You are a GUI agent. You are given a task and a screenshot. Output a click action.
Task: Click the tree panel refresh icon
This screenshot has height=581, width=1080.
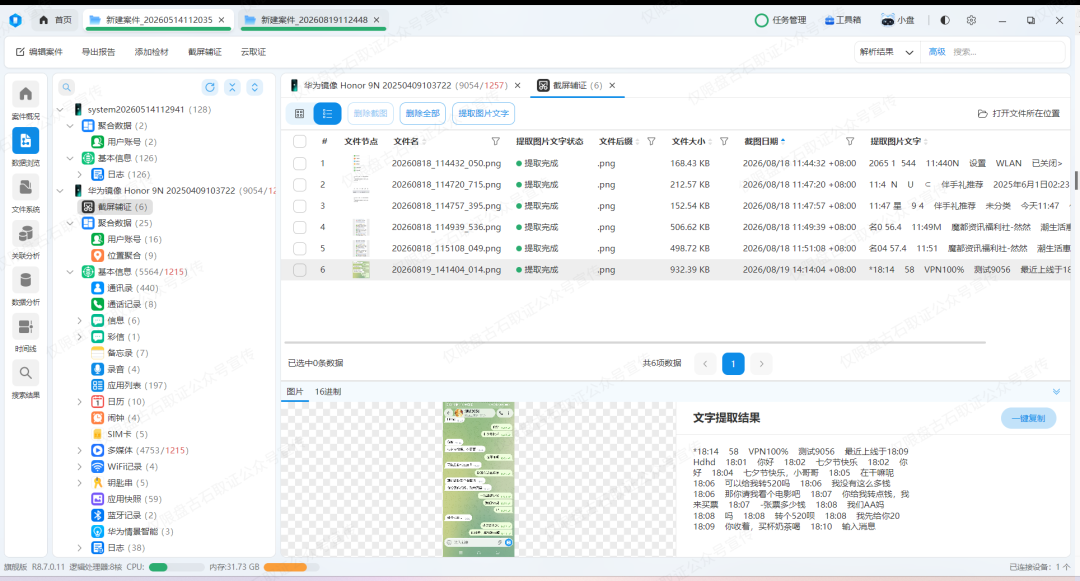tap(210, 87)
